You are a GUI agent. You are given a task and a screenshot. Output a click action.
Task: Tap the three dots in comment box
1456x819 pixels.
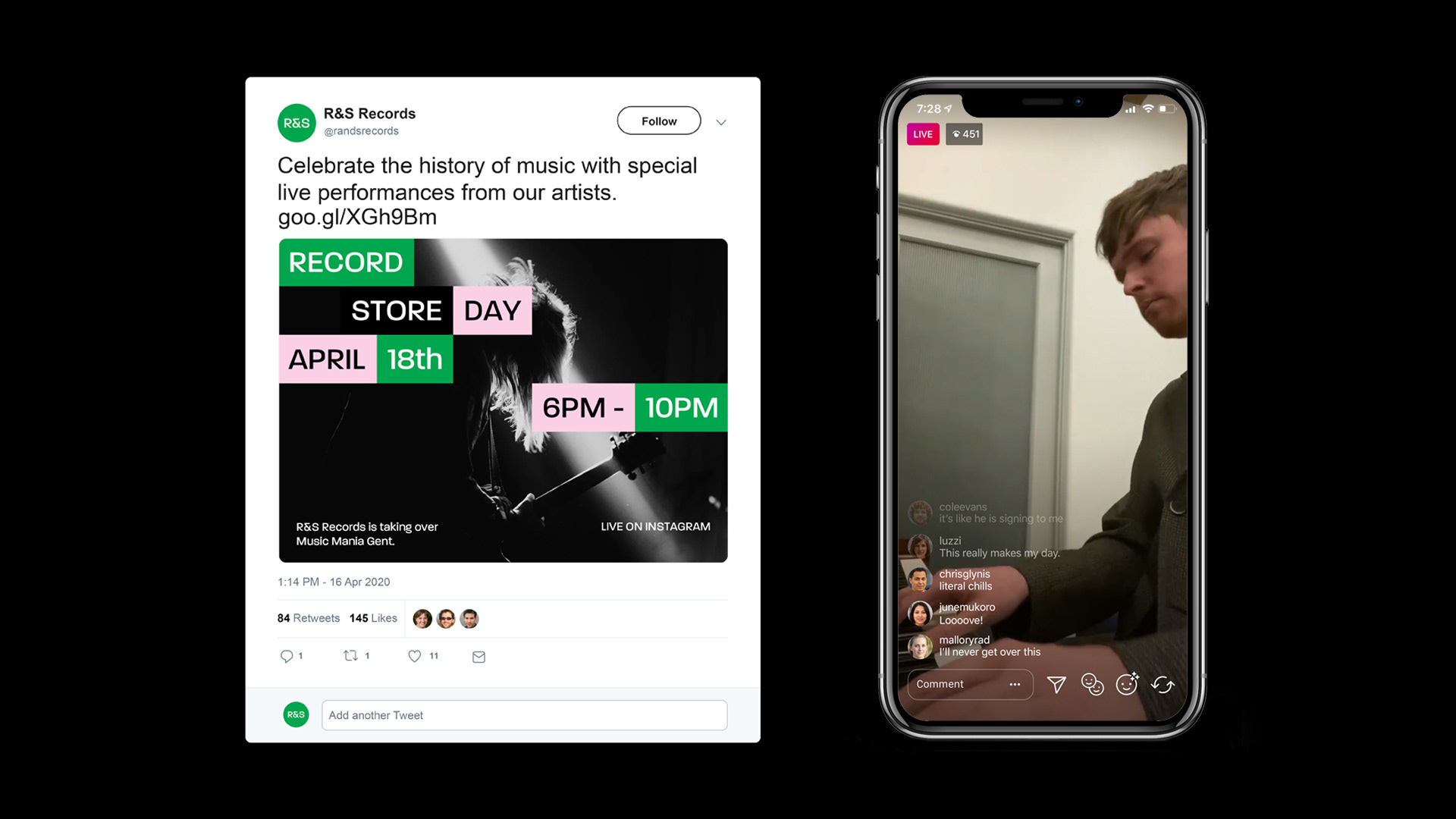(x=1015, y=684)
